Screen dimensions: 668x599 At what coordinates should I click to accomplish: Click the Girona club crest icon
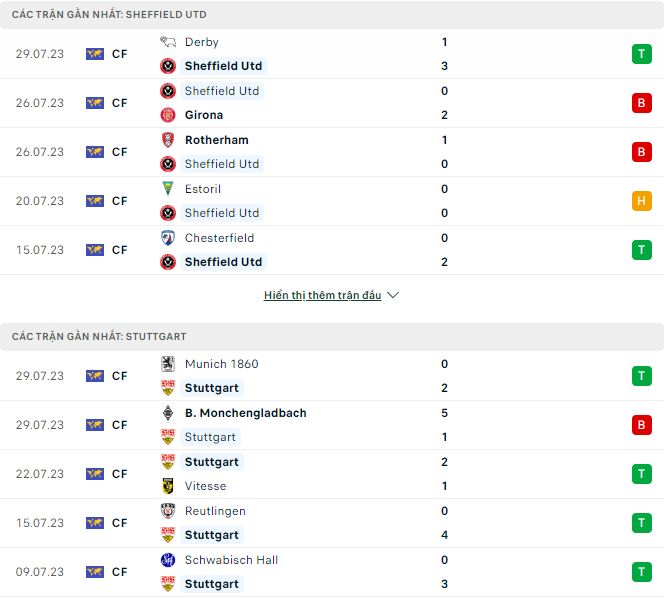click(168, 115)
